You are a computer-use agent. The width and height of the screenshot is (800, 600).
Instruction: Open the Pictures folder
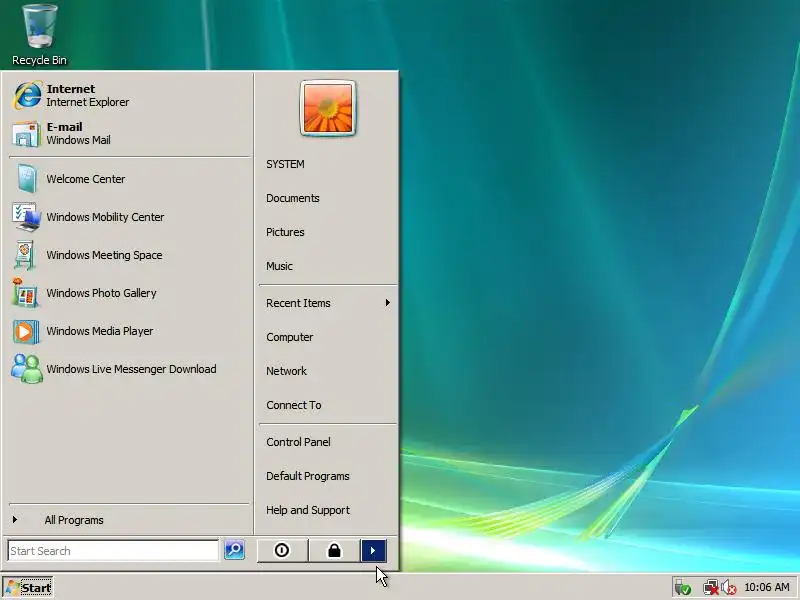point(285,232)
